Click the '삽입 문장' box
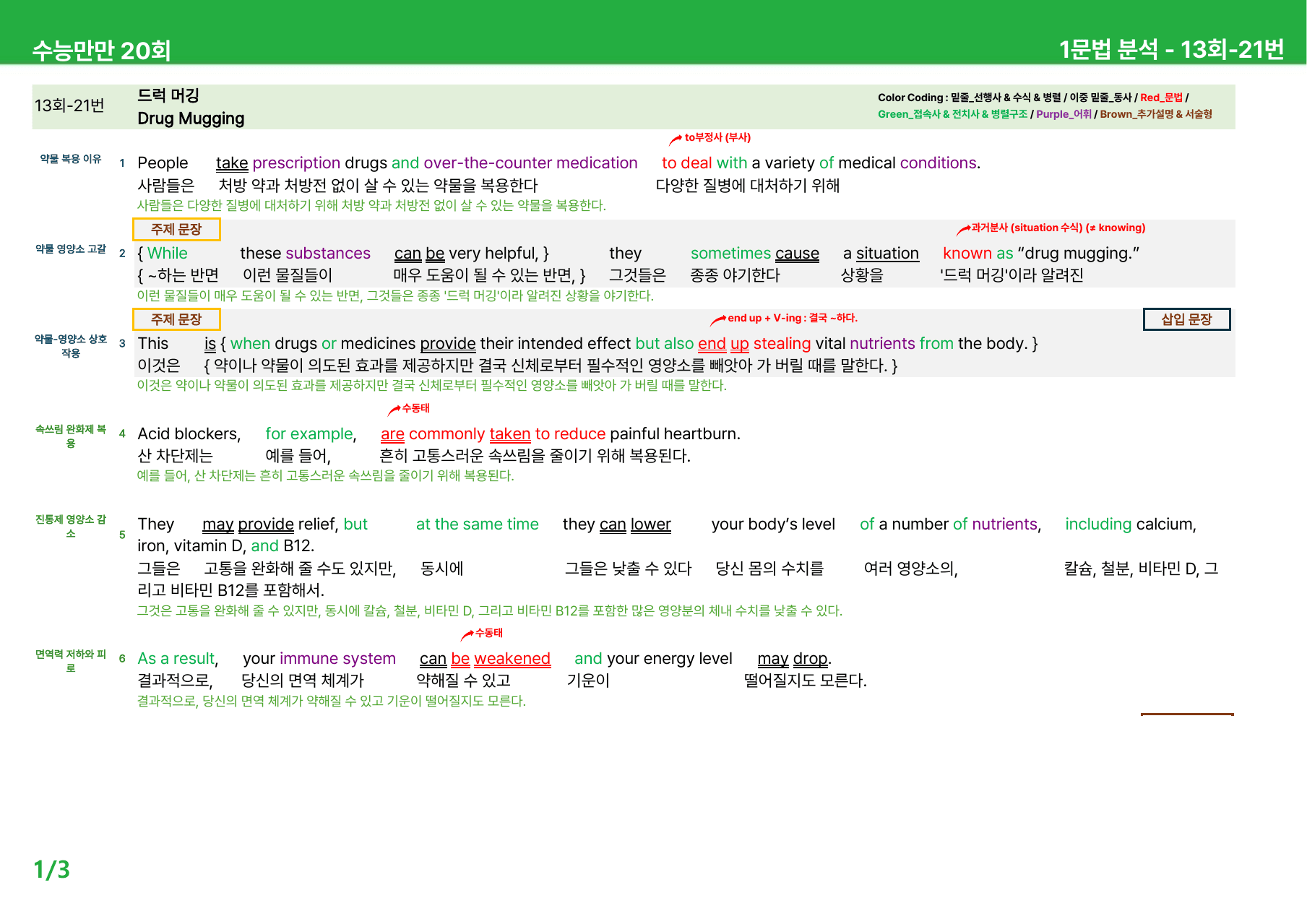1307x924 pixels. coord(1186,319)
